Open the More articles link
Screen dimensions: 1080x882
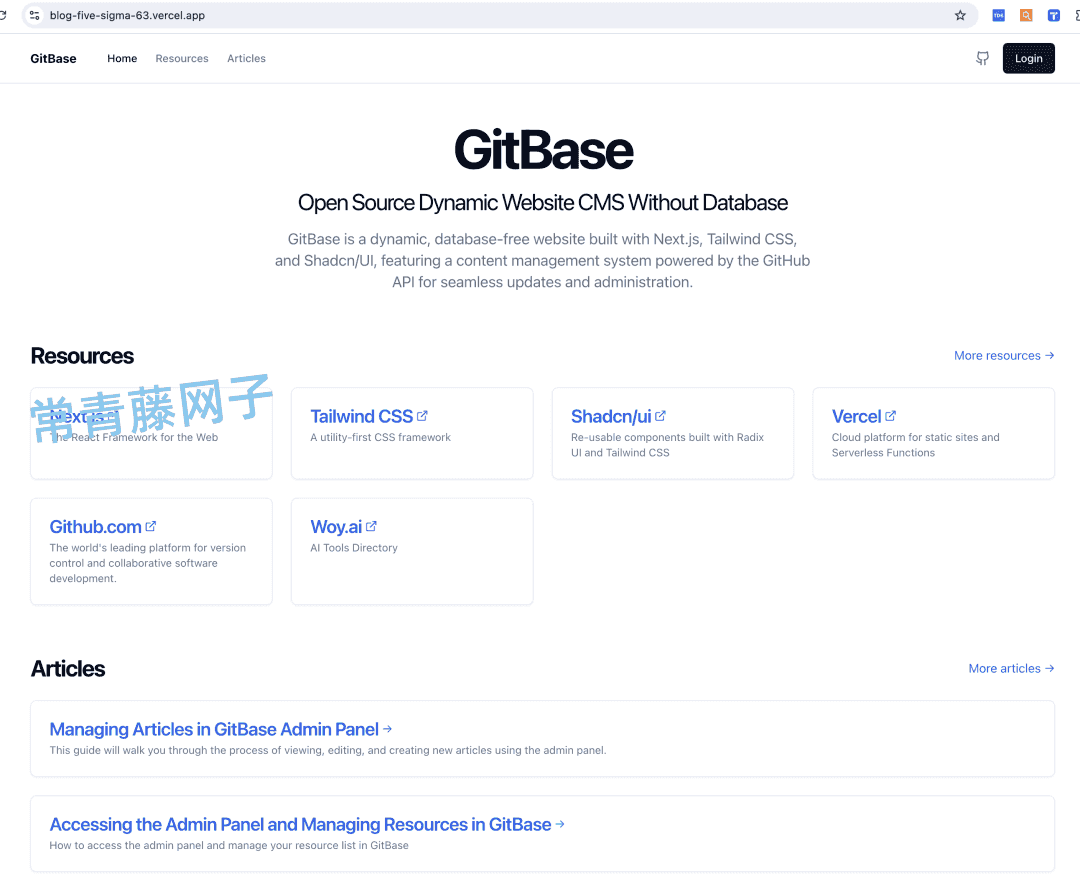[x=1011, y=668]
